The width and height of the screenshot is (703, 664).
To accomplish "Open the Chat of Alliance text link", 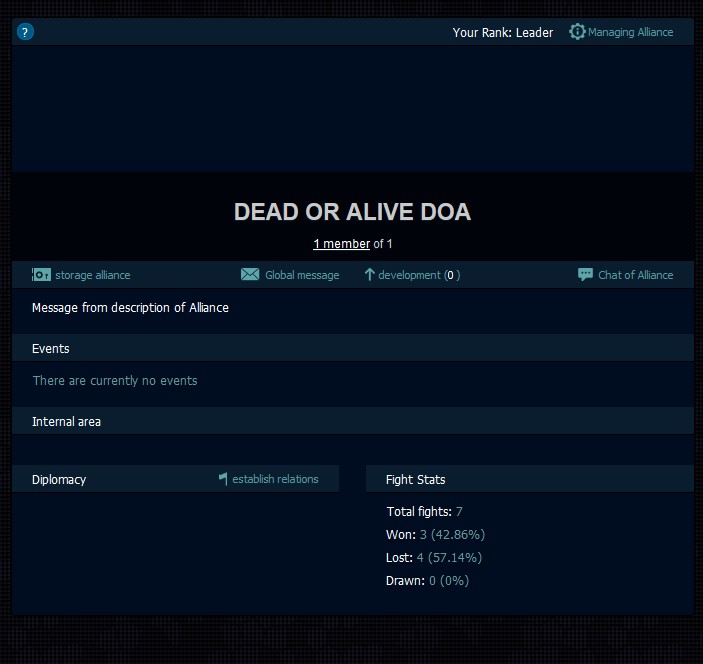I will tap(635, 275).
